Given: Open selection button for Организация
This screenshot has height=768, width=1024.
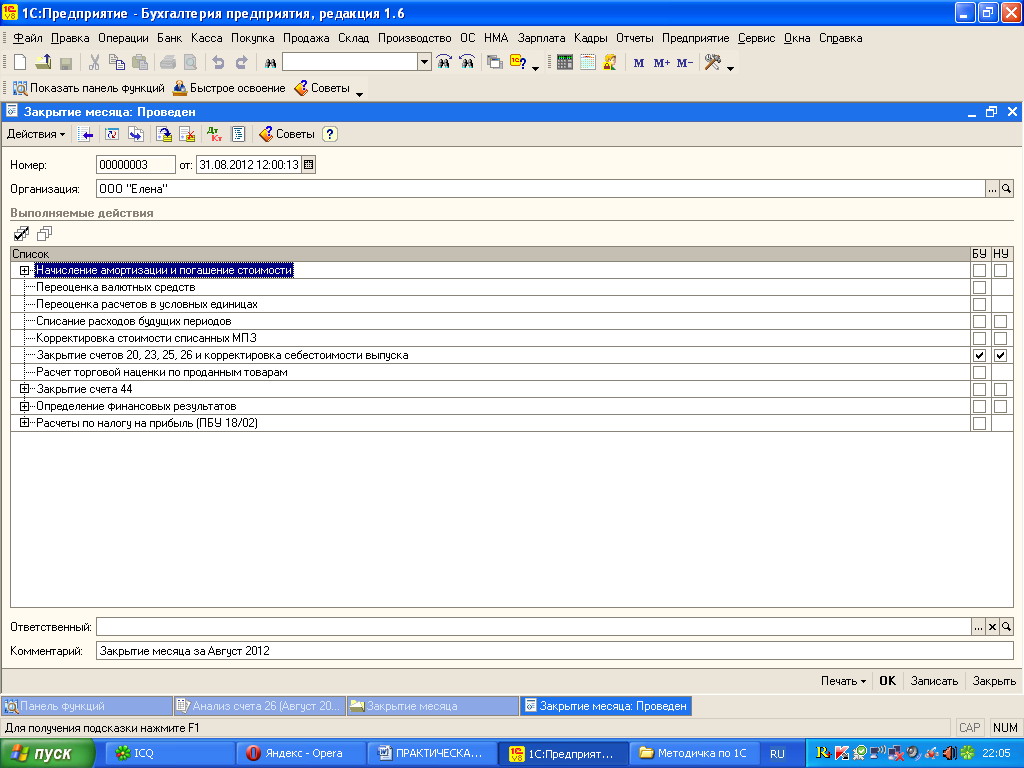Looking at the screenshot, I should pyautogui.click(x=992, y=189).
